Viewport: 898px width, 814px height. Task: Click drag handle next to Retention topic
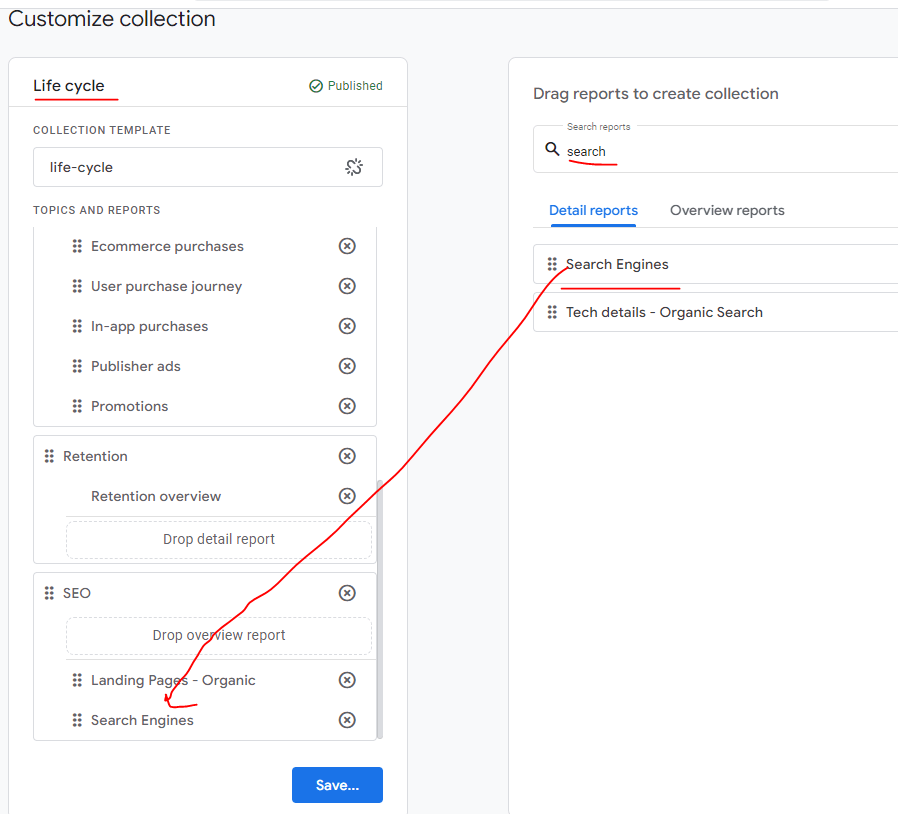point(49,456)
